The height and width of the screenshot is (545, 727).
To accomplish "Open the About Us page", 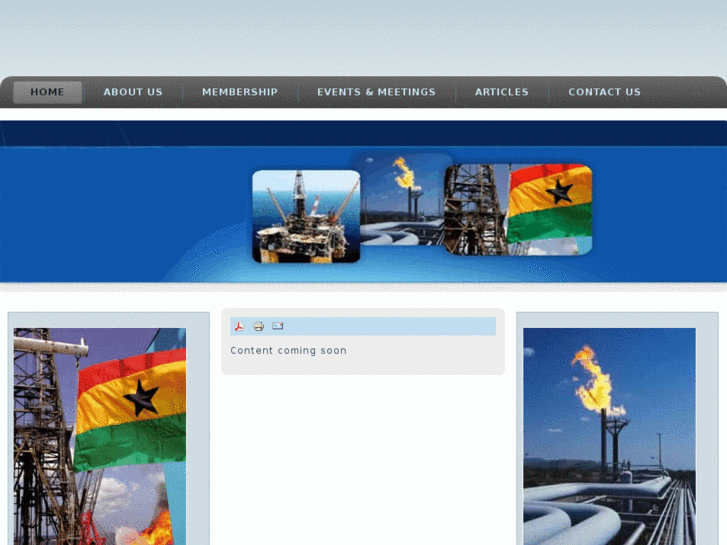I will [x=133, y=92].
